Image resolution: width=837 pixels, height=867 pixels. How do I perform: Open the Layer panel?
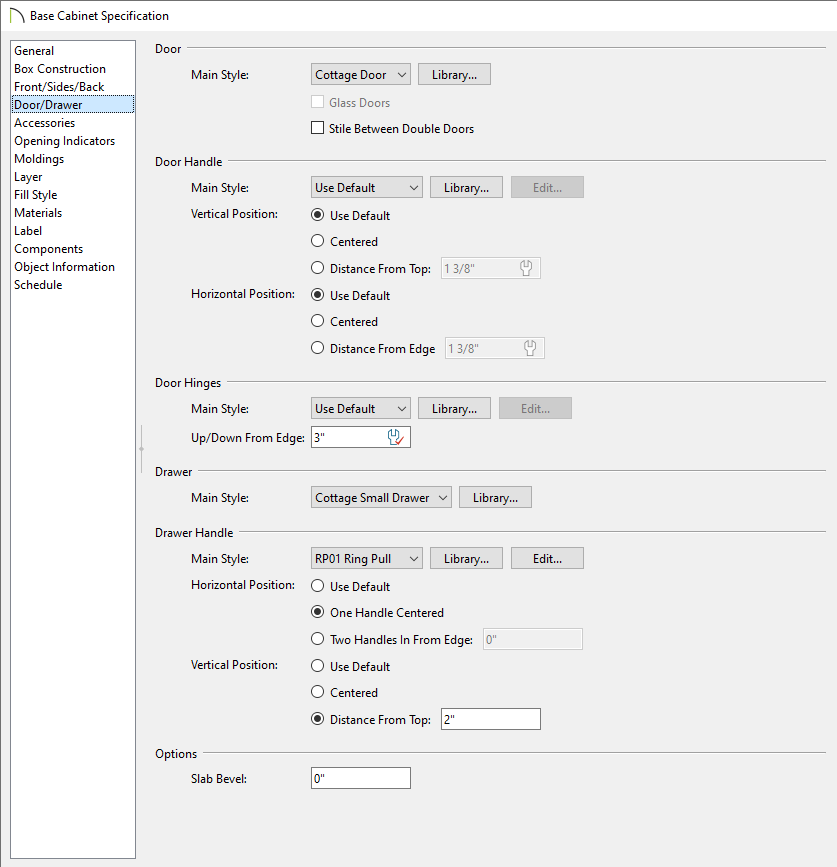pos(72,177)
